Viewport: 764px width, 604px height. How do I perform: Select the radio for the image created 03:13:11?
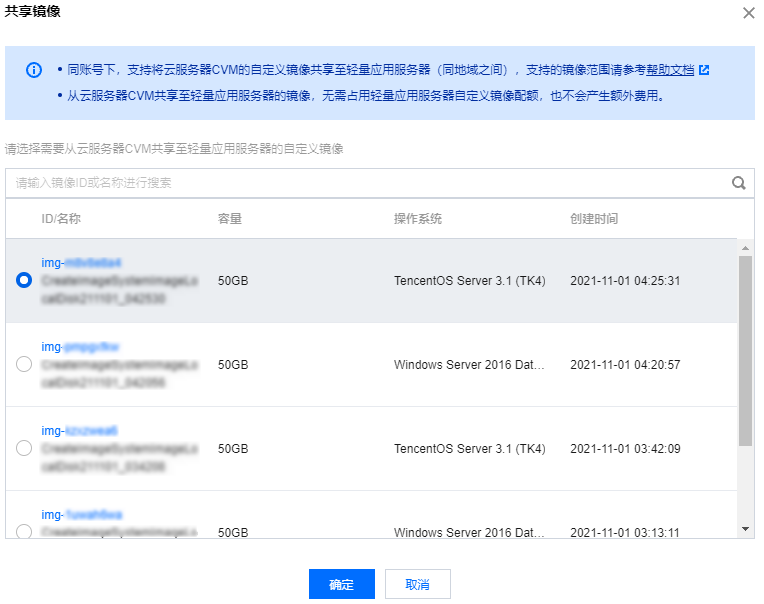(24, 531)
